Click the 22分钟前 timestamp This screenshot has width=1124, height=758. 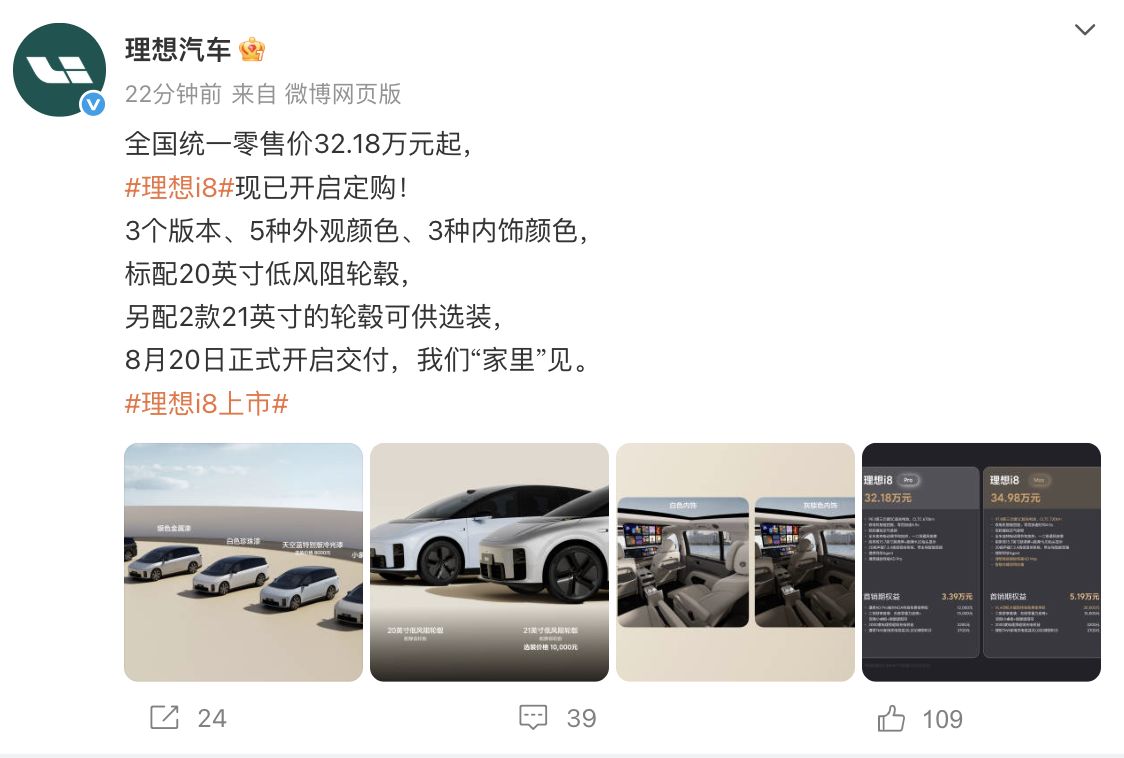pos(173,94)
